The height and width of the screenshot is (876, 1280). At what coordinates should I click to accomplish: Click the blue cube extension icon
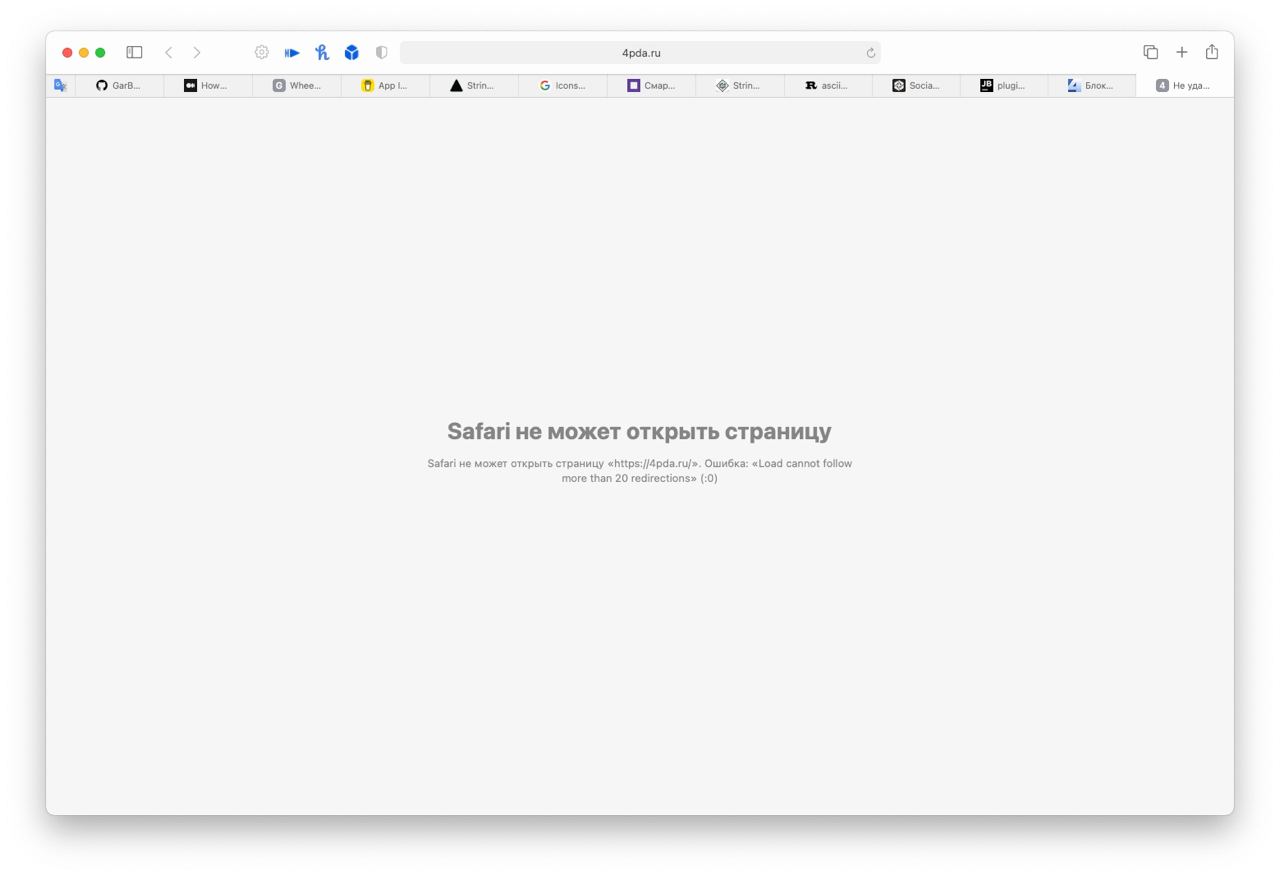pyautogui.click(x=352, y=52)
